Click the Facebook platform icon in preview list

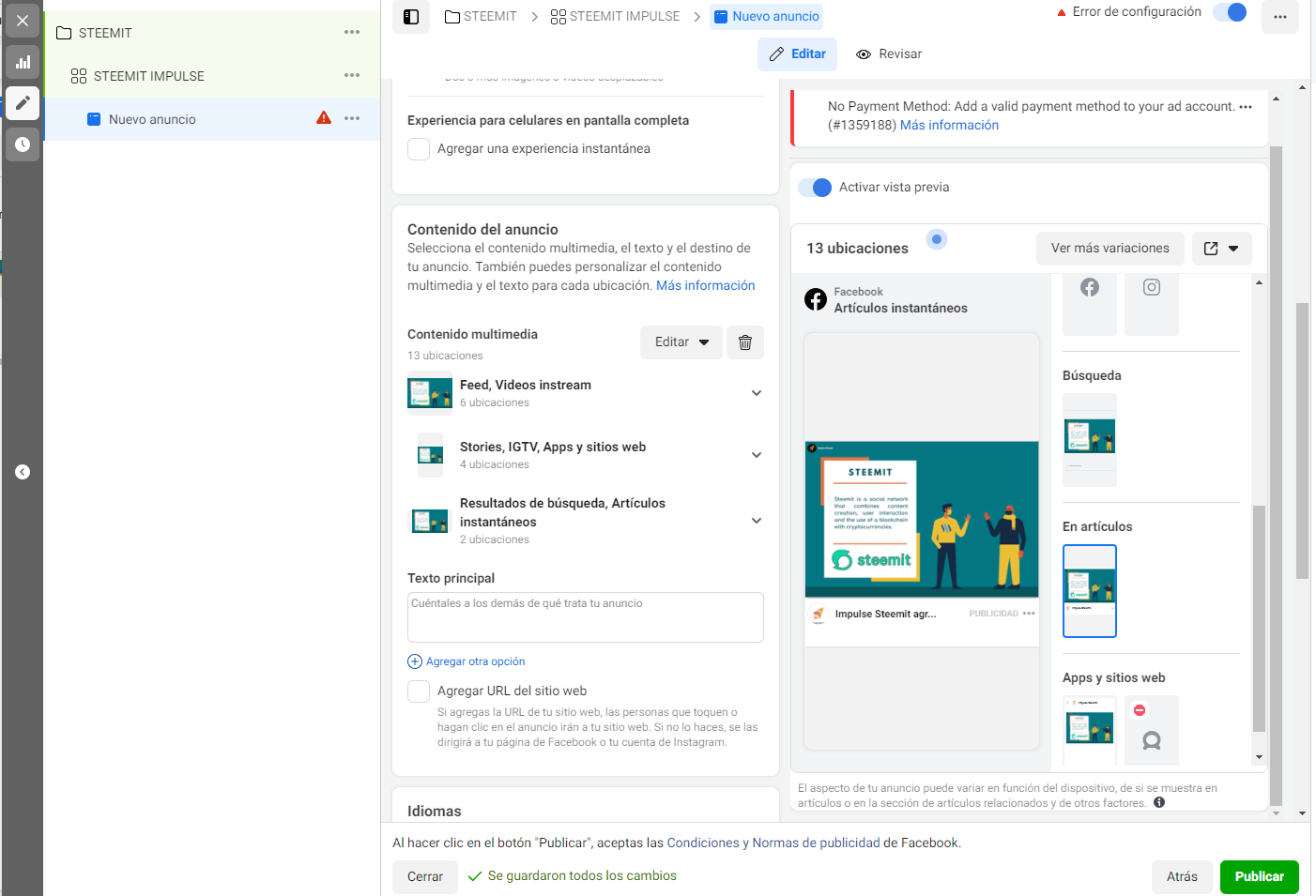coord(1090,288)
